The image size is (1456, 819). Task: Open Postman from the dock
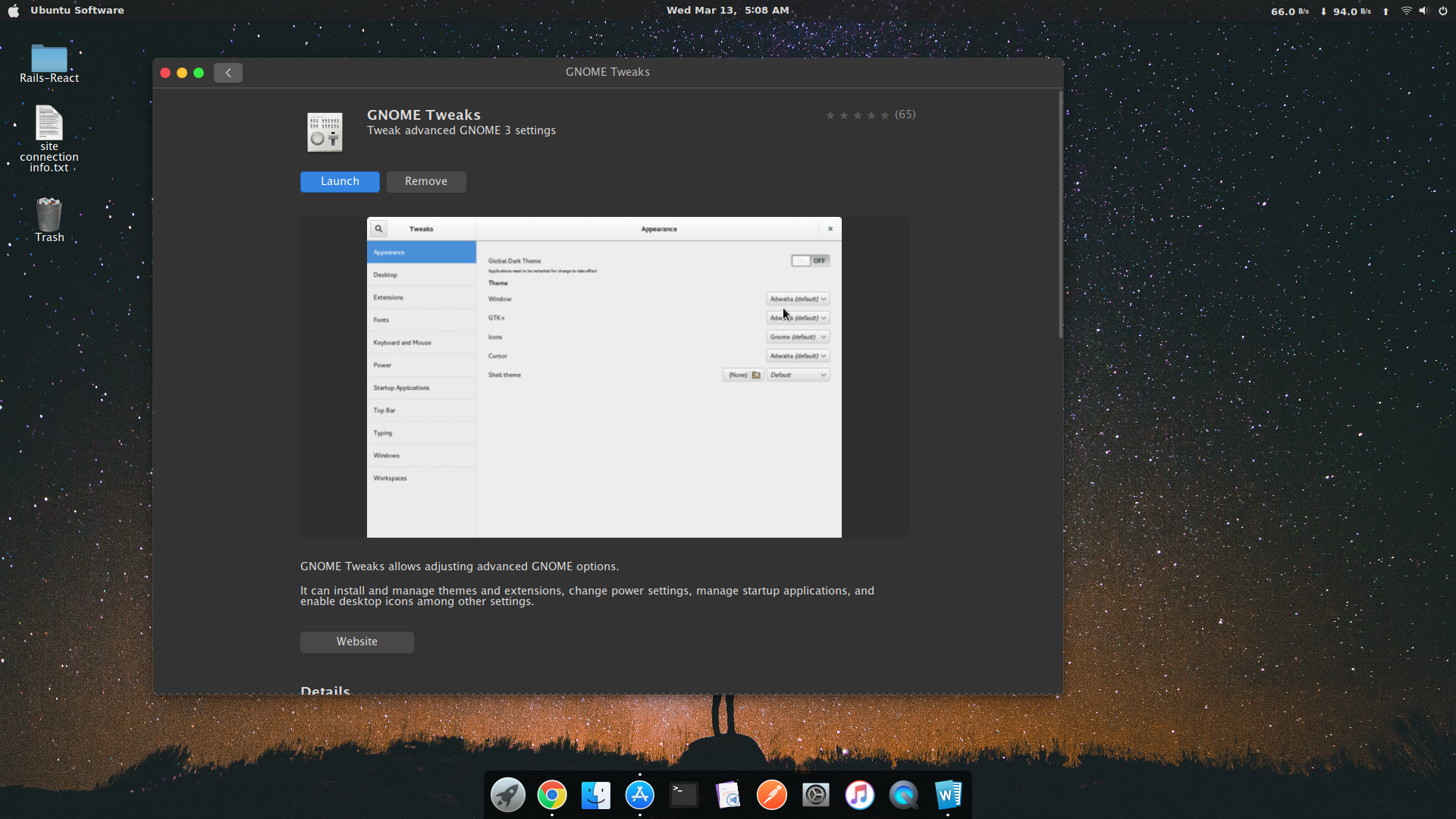772,795
